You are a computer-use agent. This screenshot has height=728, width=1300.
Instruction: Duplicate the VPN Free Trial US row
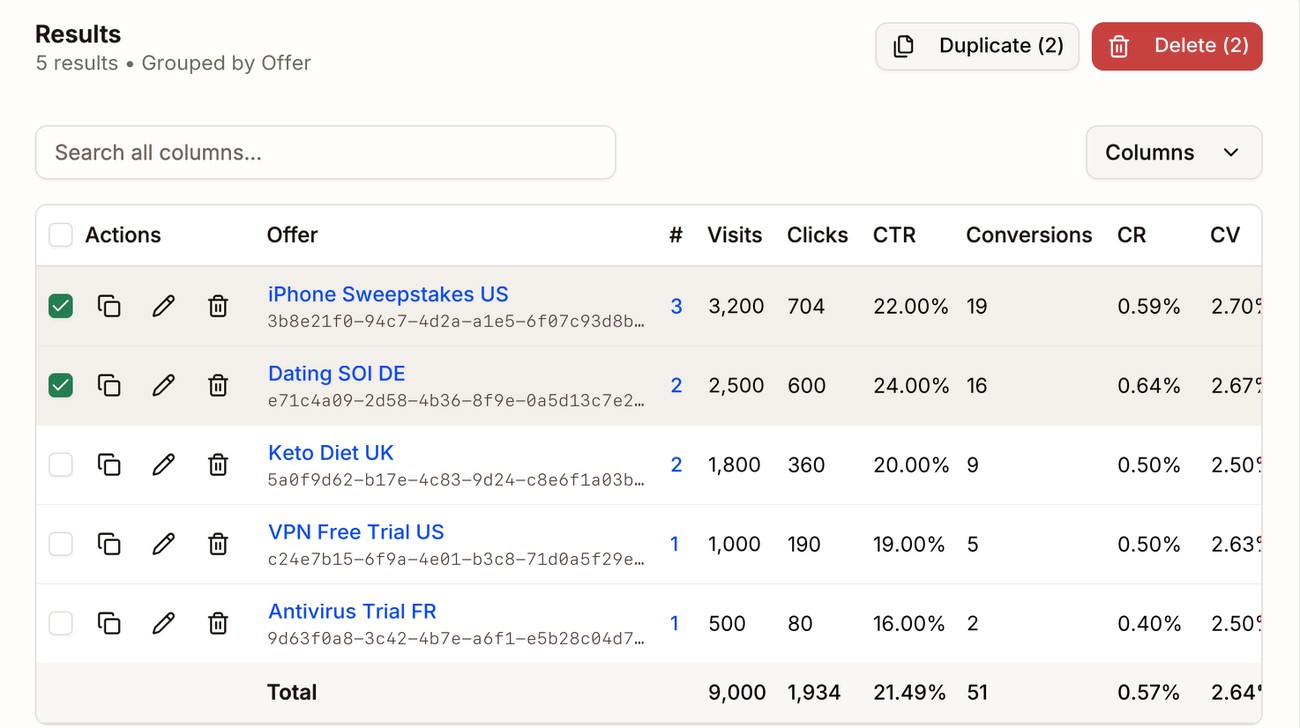pyautogui.click(x=109, y=544)
